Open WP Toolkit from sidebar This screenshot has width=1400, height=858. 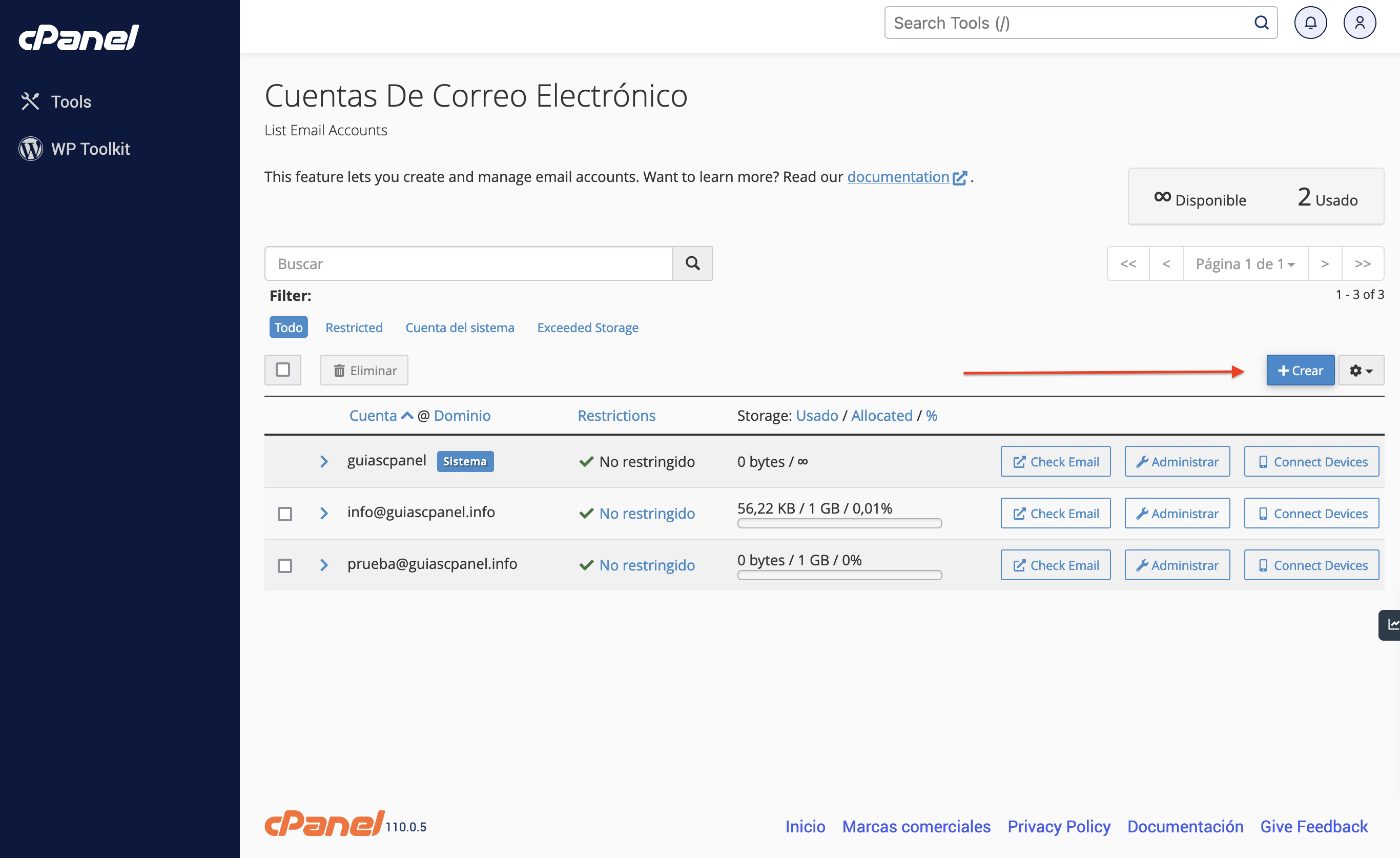[74, 149]
